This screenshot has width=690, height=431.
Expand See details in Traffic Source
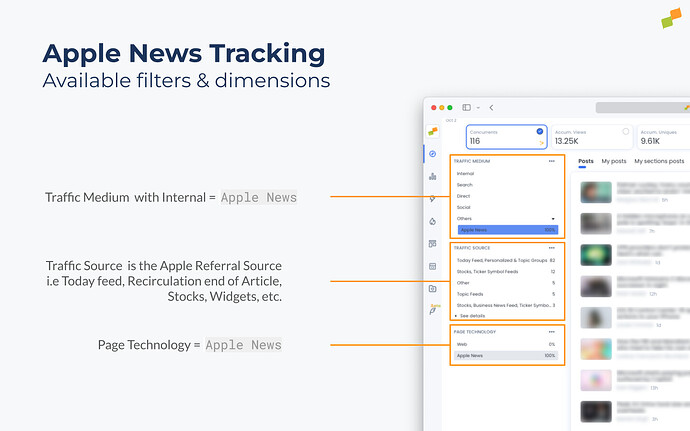472,316
